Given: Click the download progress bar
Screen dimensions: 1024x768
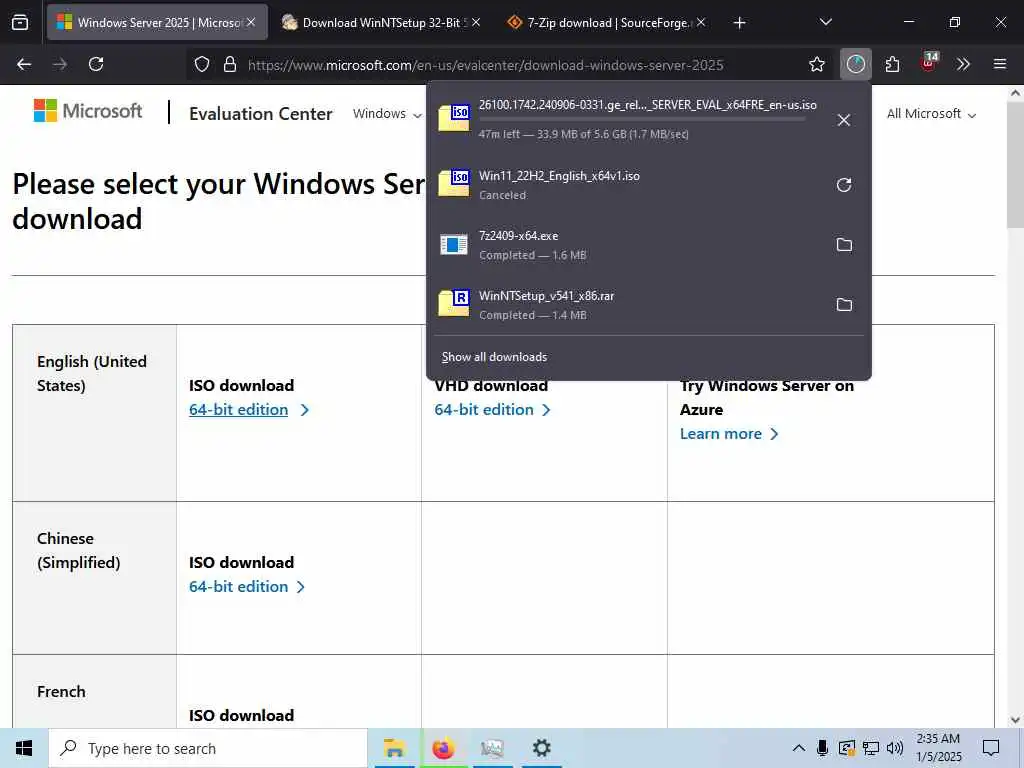Looking at the screenshot, I should [x=642, y=119].
